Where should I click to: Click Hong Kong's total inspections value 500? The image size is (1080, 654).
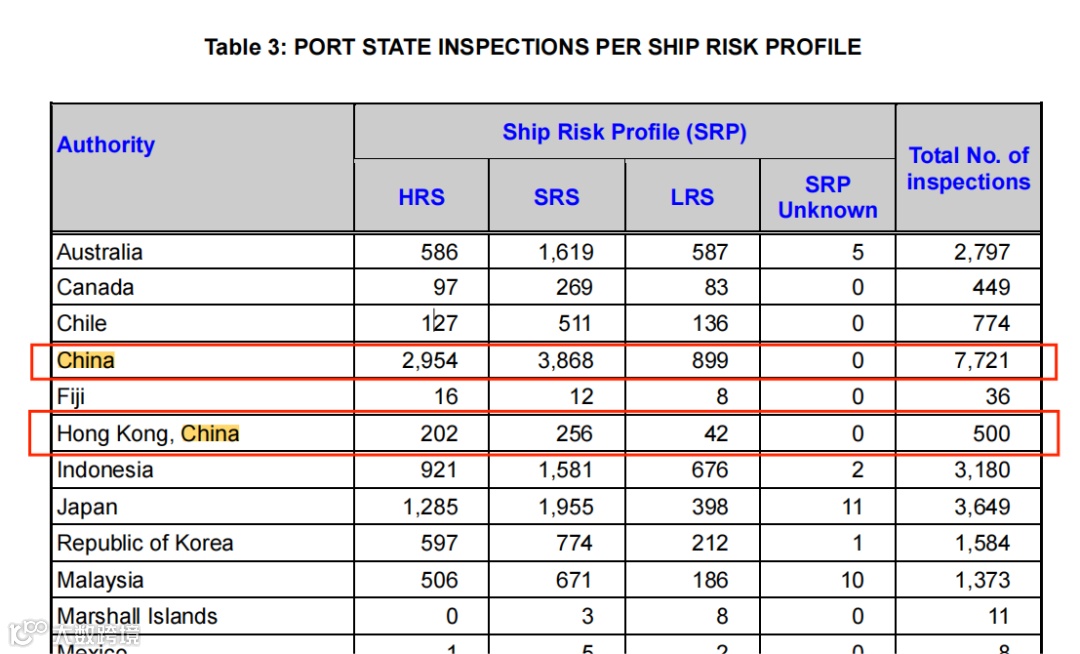pyautogui.click(x=990, y=434)
